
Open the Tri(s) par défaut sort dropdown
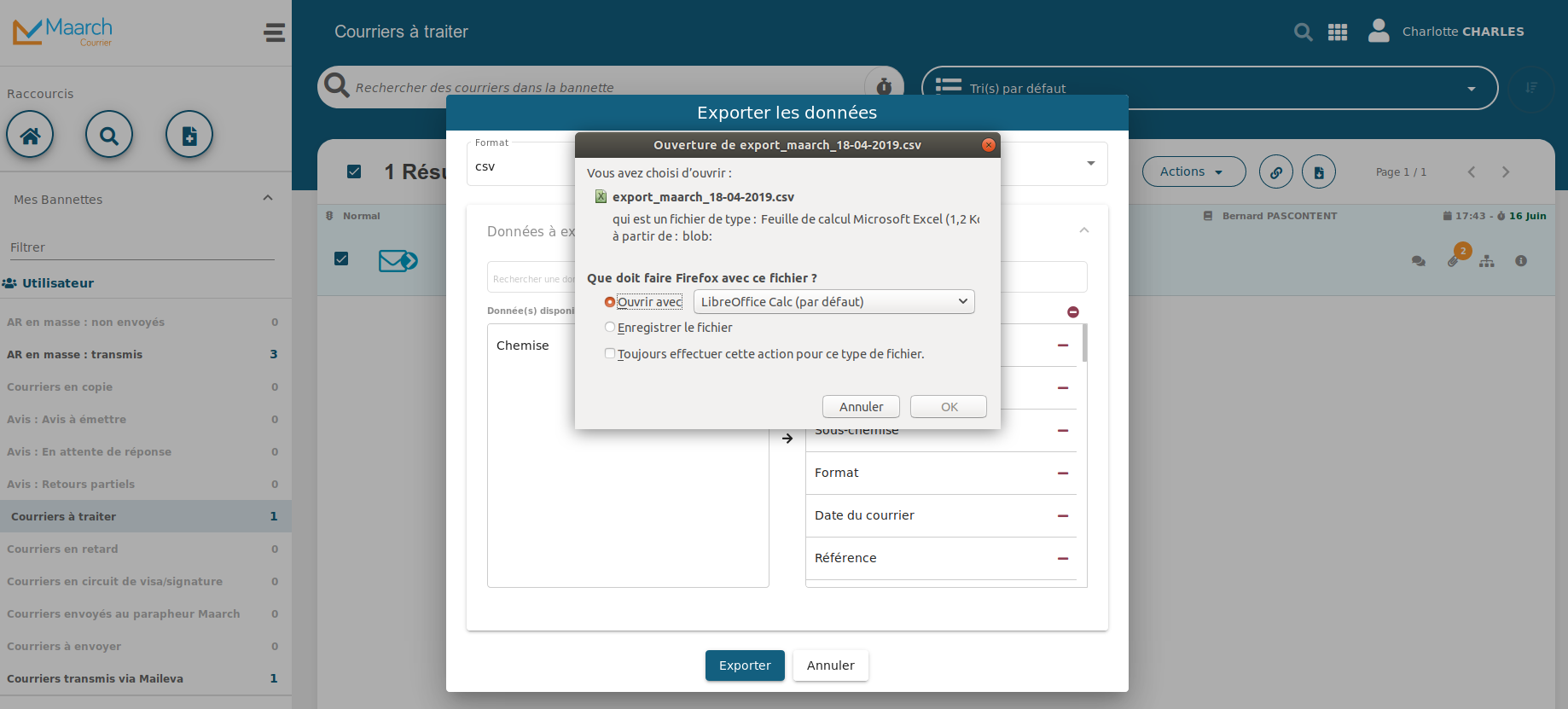click(x=1210, y=88)
